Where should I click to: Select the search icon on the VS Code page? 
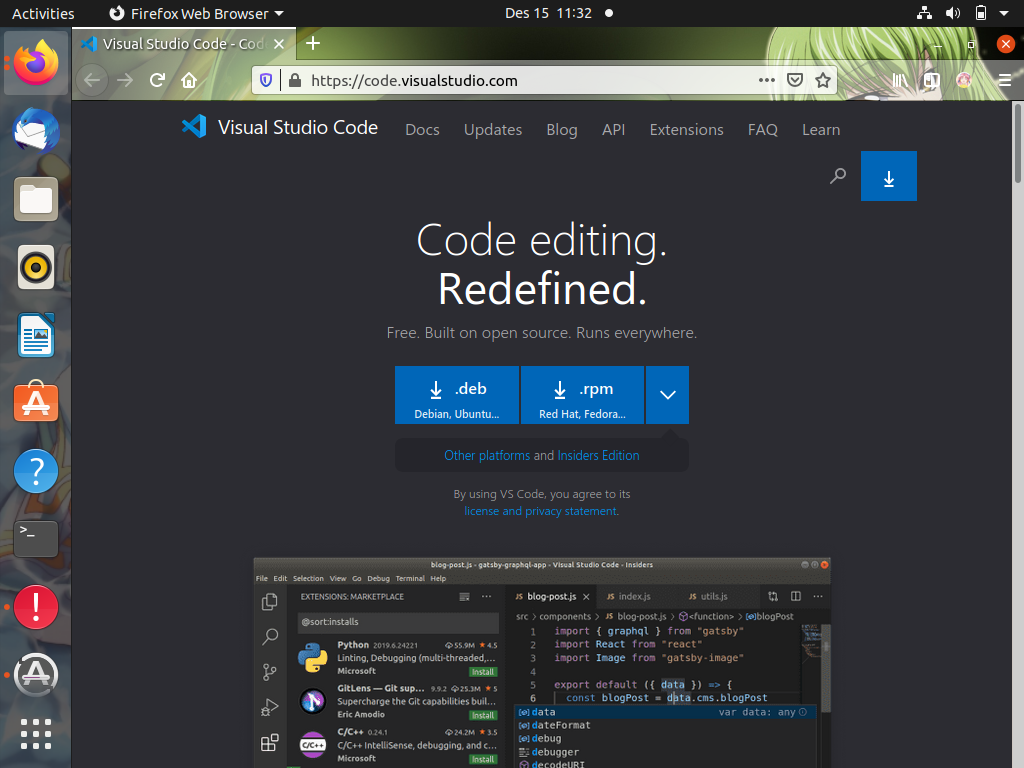pyautogui.click(x=837, y=175)
